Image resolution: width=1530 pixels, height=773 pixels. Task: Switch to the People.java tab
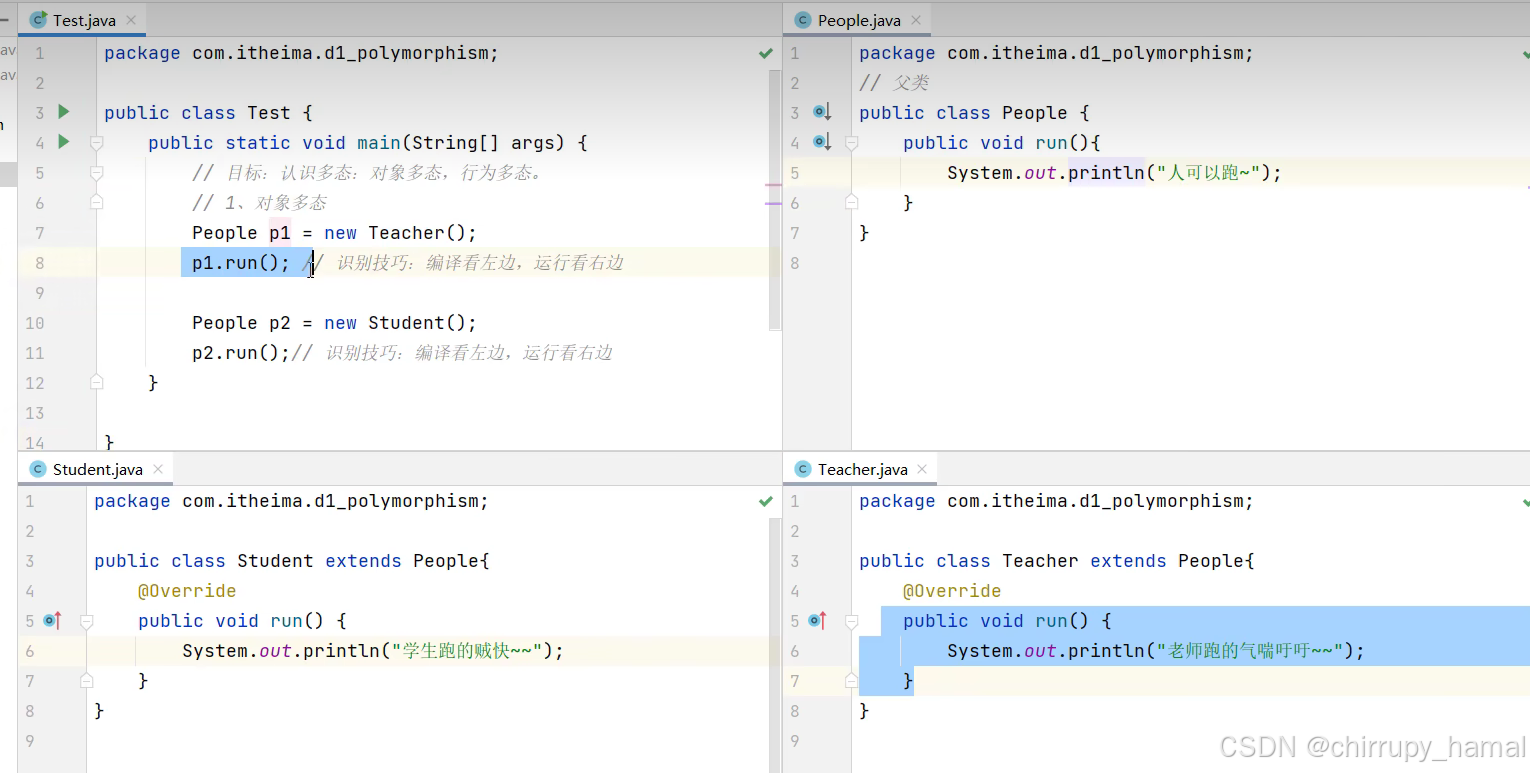point(859,20)
